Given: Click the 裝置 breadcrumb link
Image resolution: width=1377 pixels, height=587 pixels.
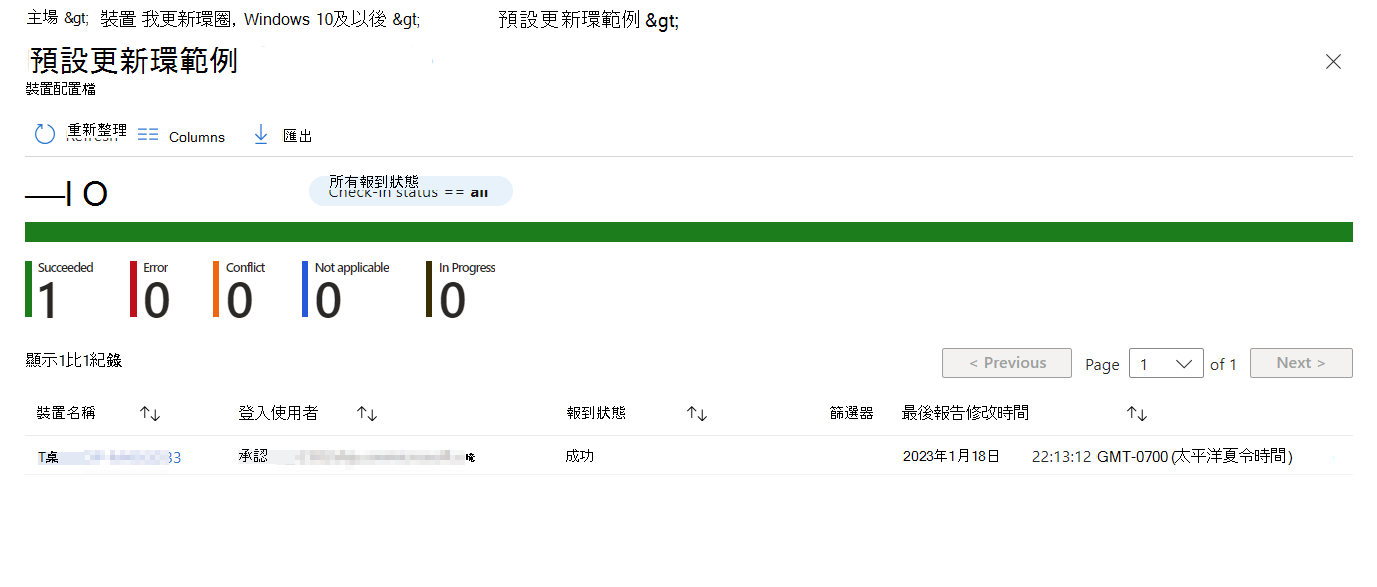Looking at the screenshot, I should [x=119, y=19].
